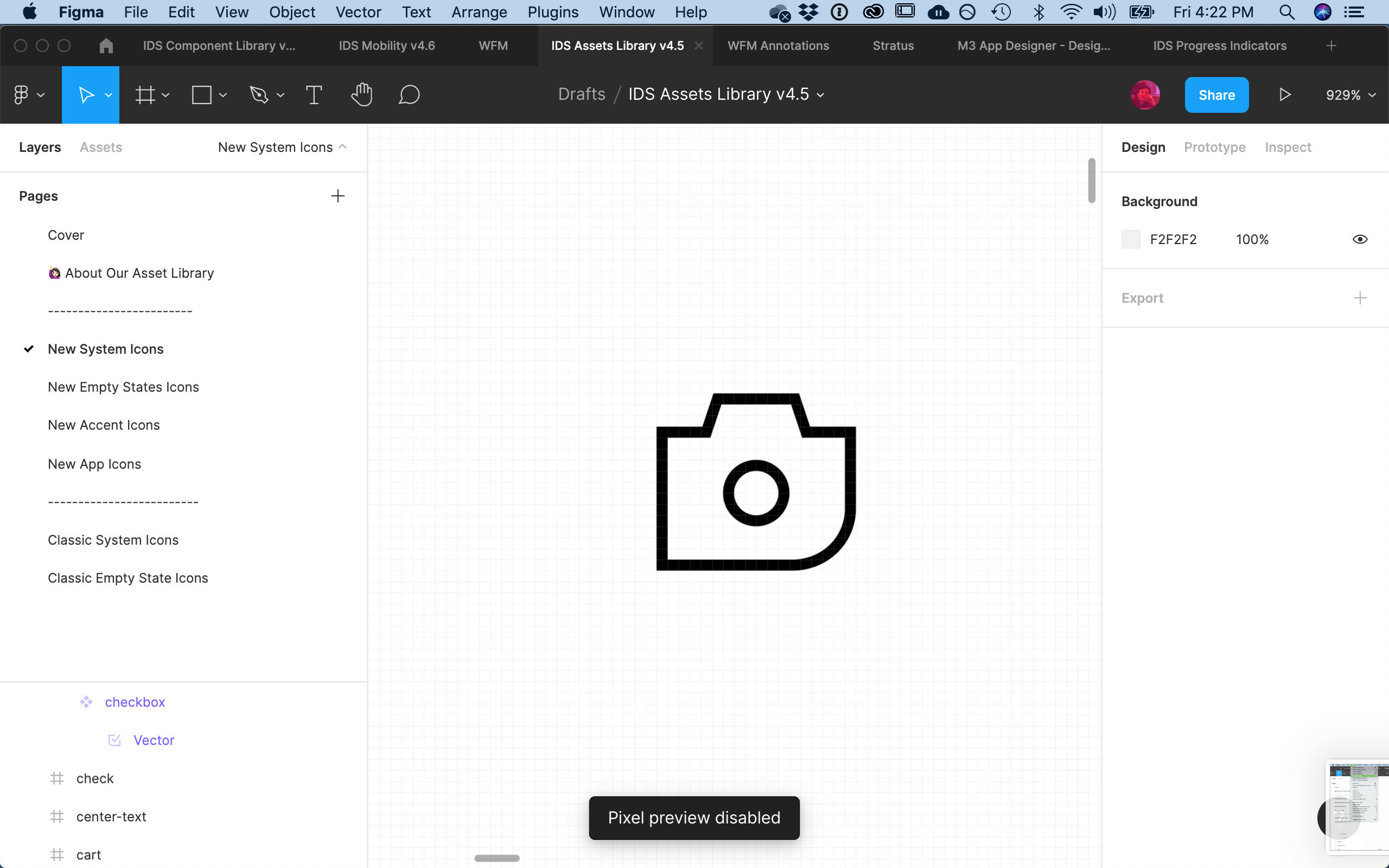The width and height of the screenshot is (1389, 868).
Task: Click the check frame layer icon
Action: (x=57, y=778)
